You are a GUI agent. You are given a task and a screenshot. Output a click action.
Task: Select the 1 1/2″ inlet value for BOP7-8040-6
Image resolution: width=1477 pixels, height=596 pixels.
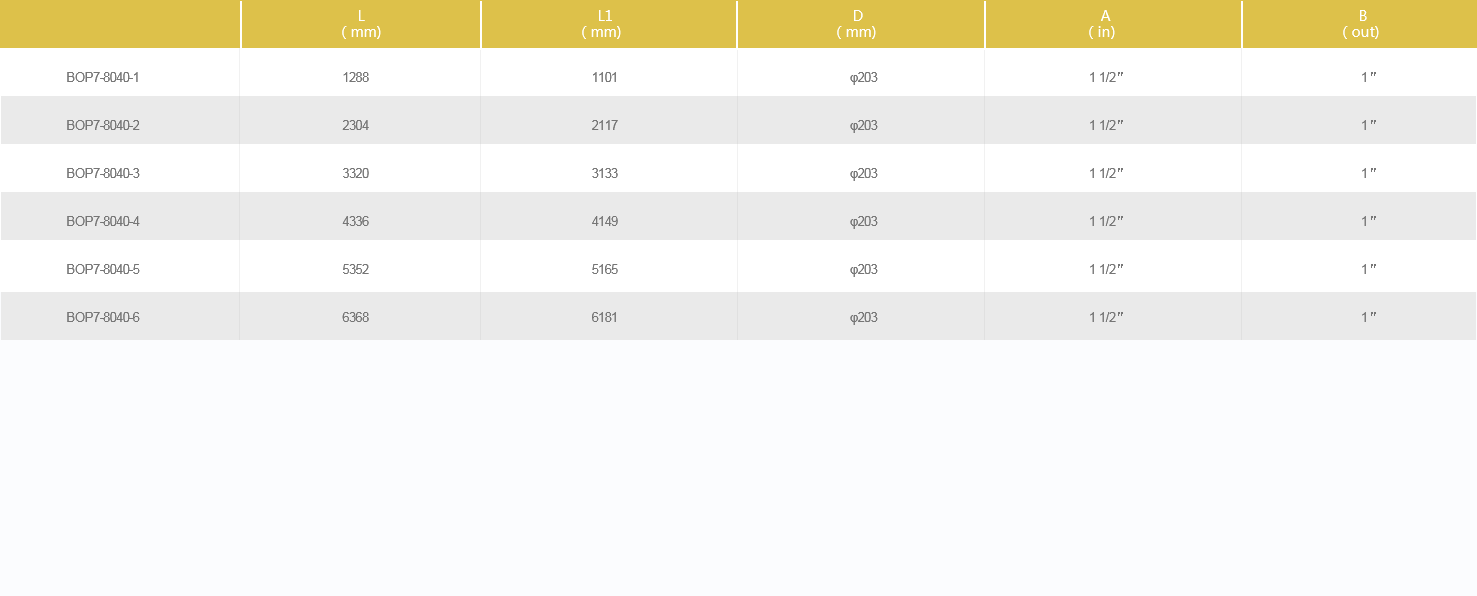(1106, 317)
